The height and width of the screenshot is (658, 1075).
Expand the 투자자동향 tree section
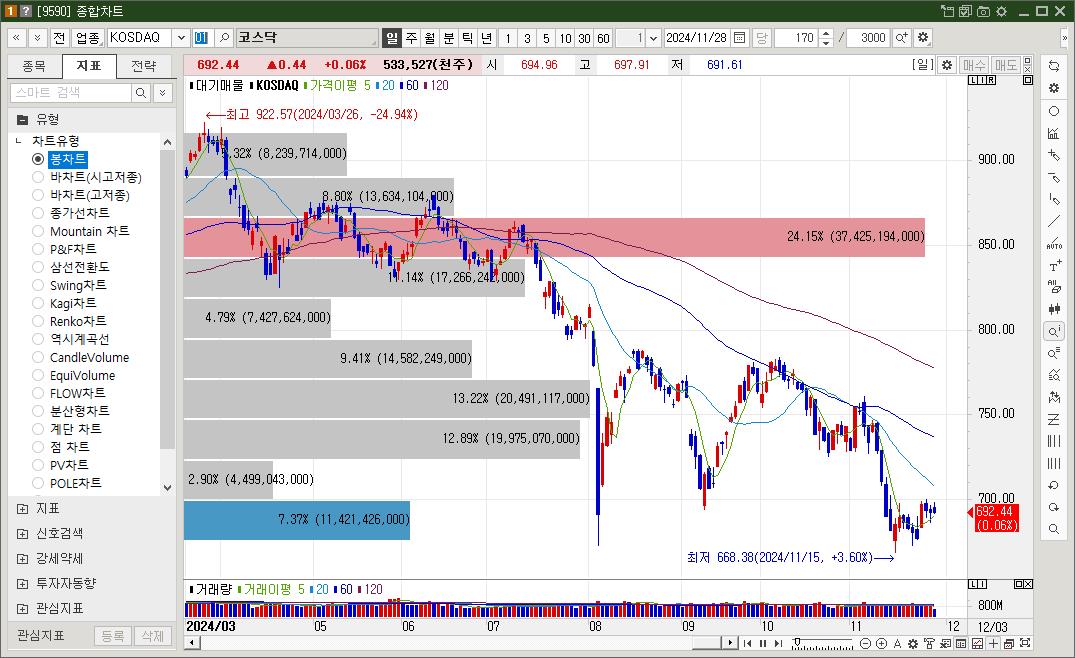[x=23, y=583]
